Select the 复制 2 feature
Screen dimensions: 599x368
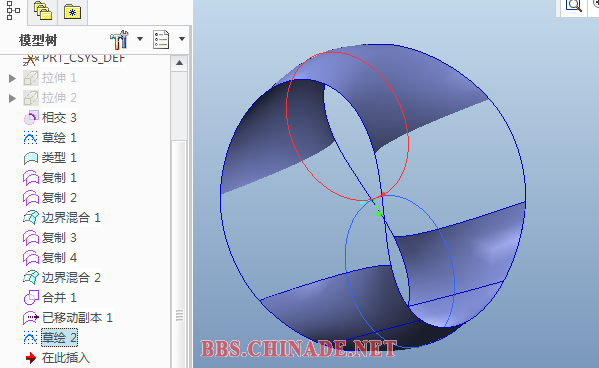(x=59, y=198)
